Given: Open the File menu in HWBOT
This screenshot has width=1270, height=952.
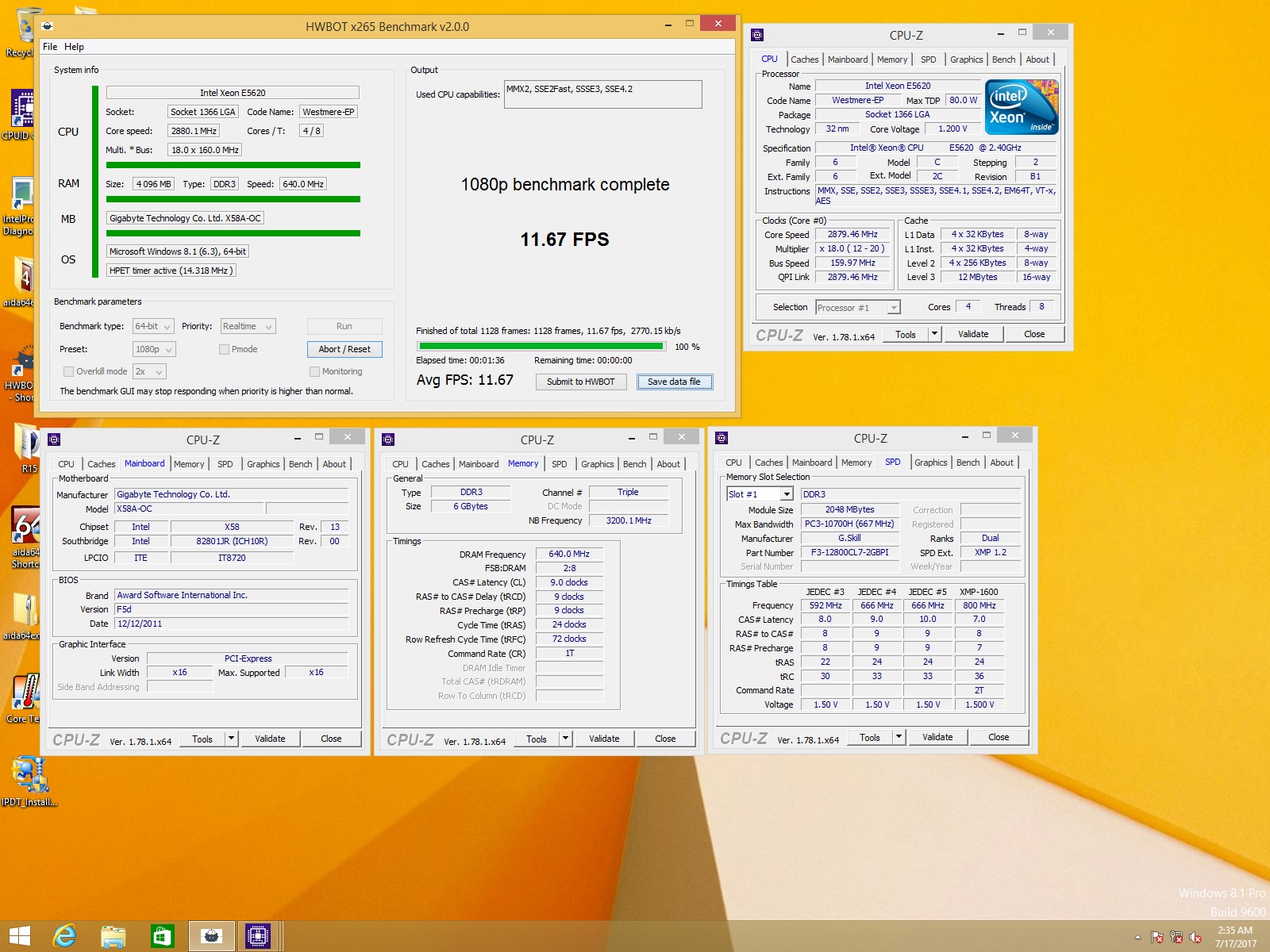Looking at the screenshot, I should coord(50,47).
